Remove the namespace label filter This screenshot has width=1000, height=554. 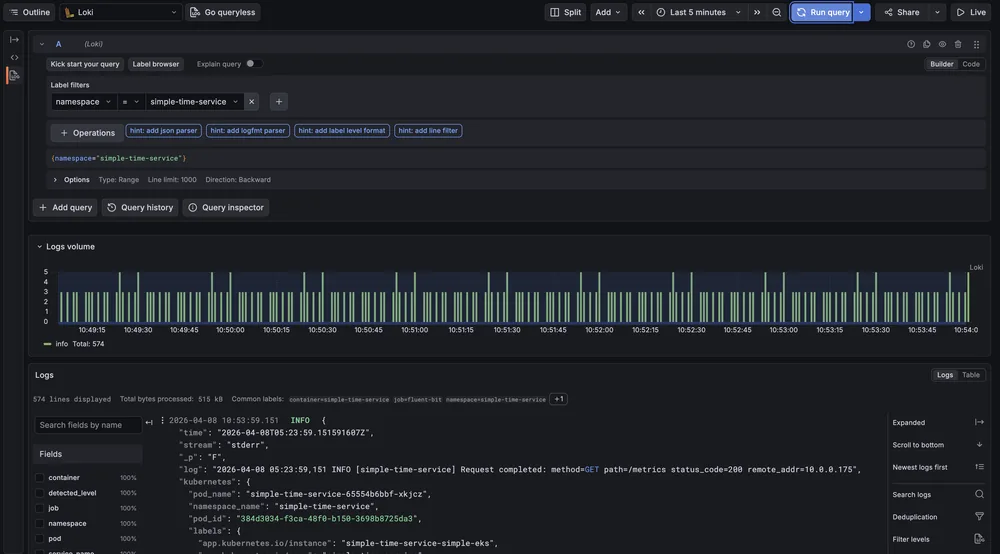pyautogui.click(x=251, y=101)
